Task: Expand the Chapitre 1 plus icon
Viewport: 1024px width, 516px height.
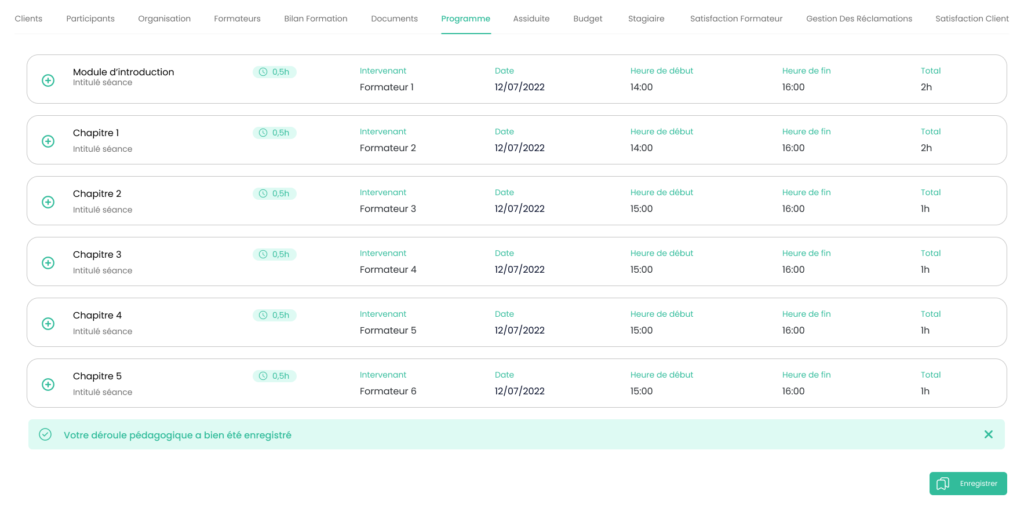Action: click(x=48, y=141)
